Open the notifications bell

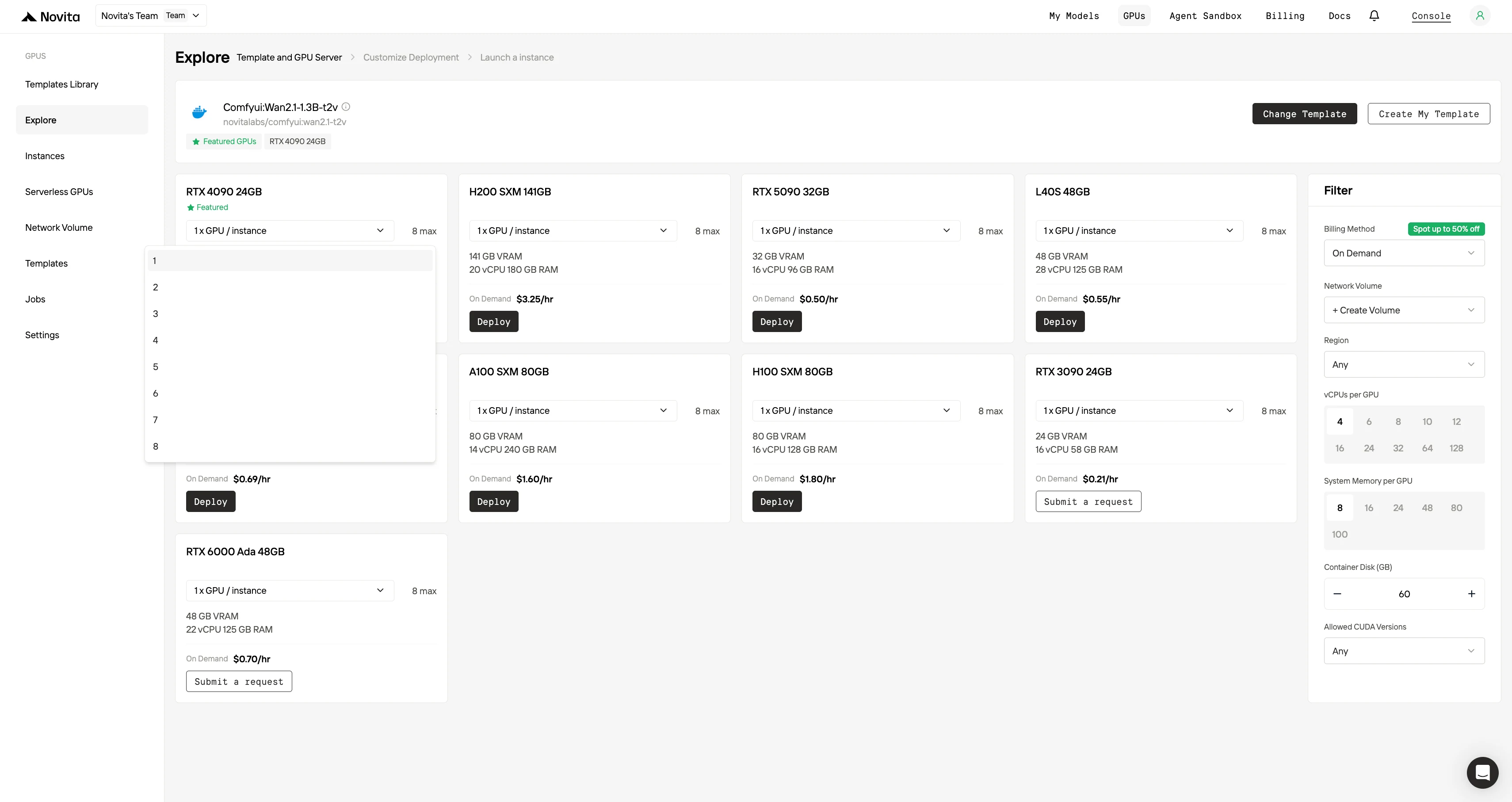(x=1374, y=16)
